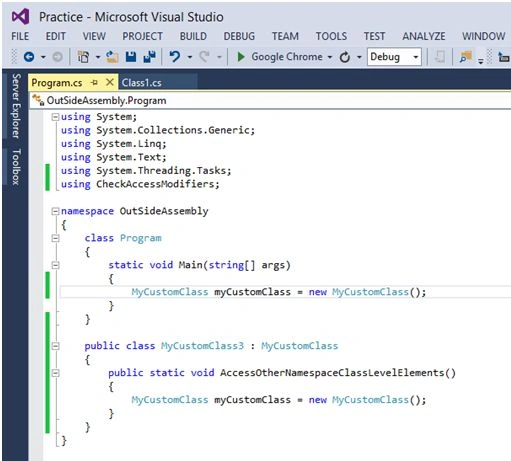Viewport: 511px width, 461px height.
Task: Click 'AccessOtherNamespaceClassLevelElements' method name
Action: coord(333,373)
